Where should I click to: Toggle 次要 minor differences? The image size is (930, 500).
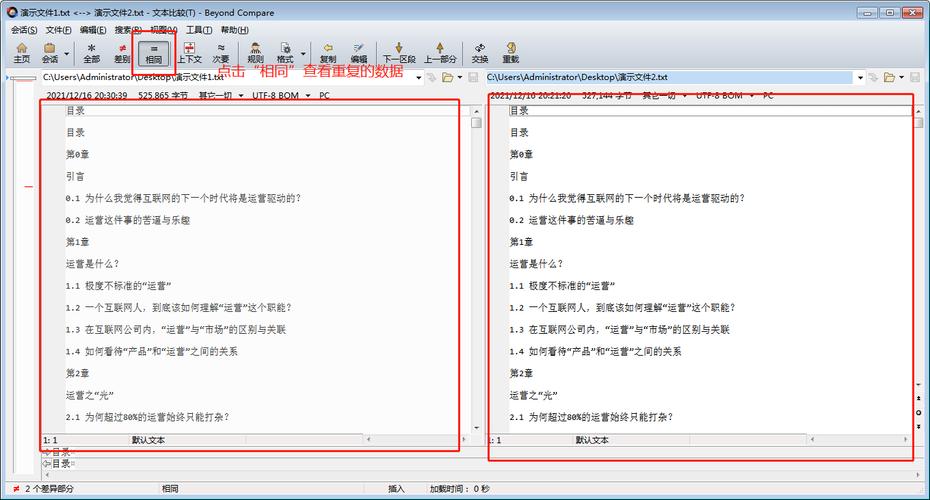click(221, 53)
